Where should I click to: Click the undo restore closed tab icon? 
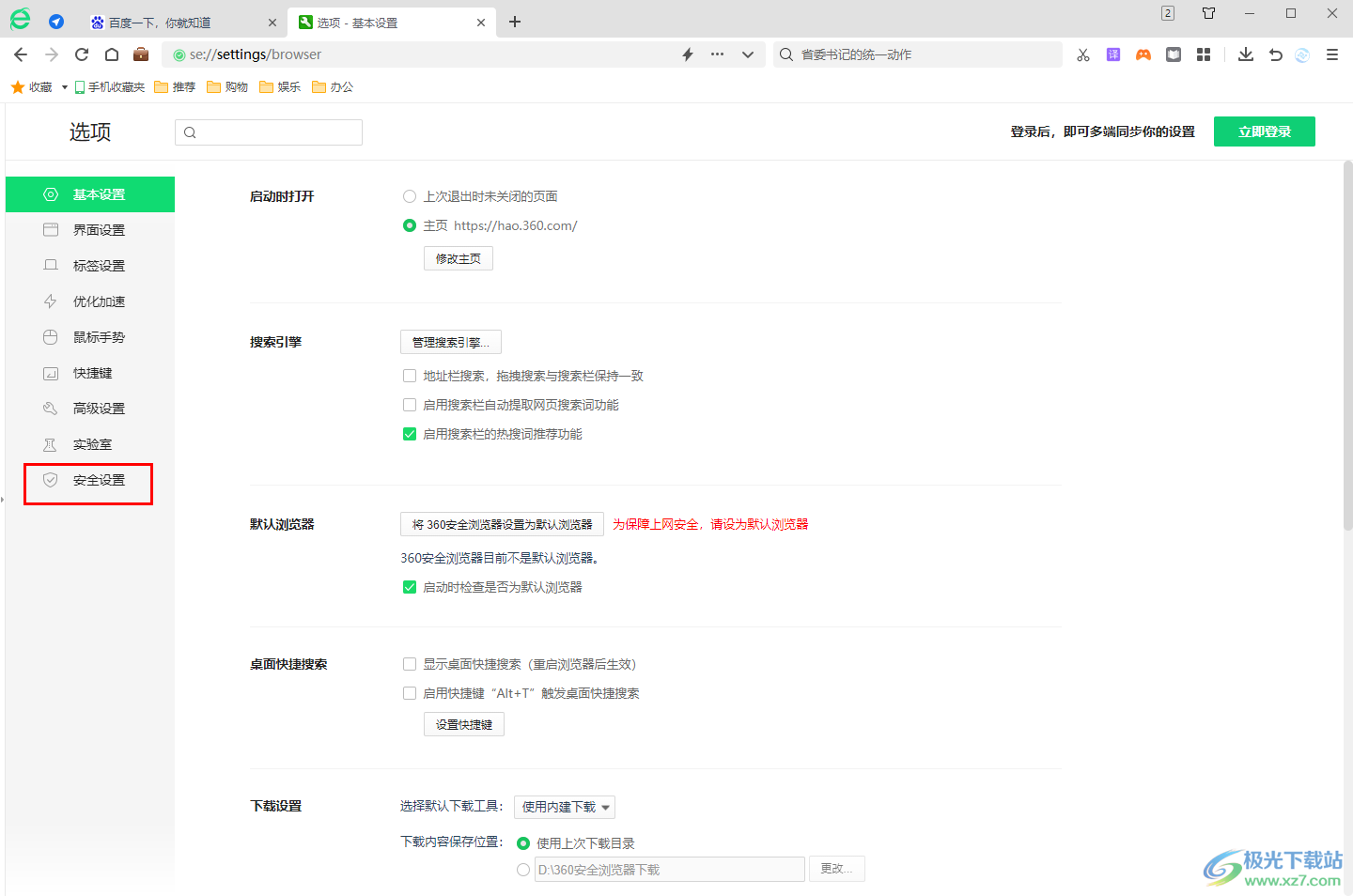point(1276,54)
